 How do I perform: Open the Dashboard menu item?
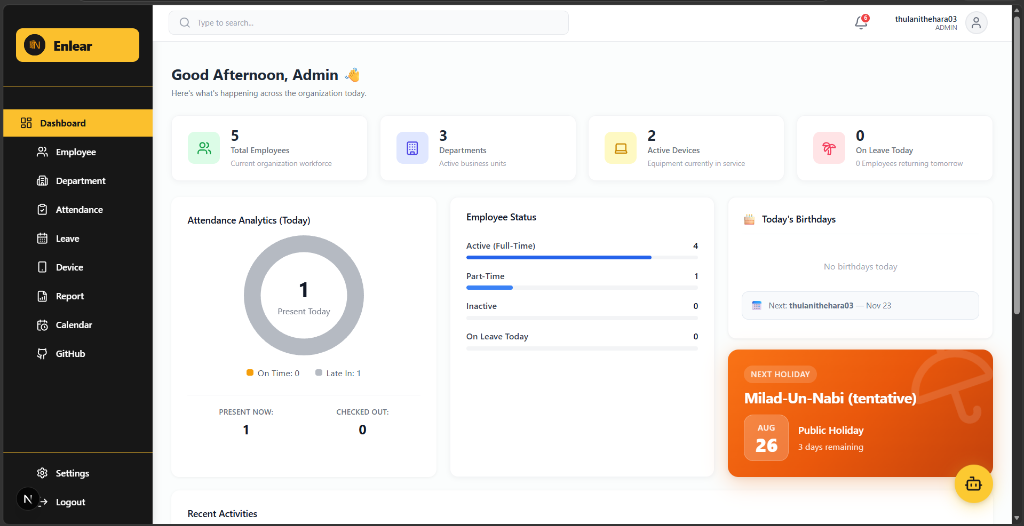(78, 123)
